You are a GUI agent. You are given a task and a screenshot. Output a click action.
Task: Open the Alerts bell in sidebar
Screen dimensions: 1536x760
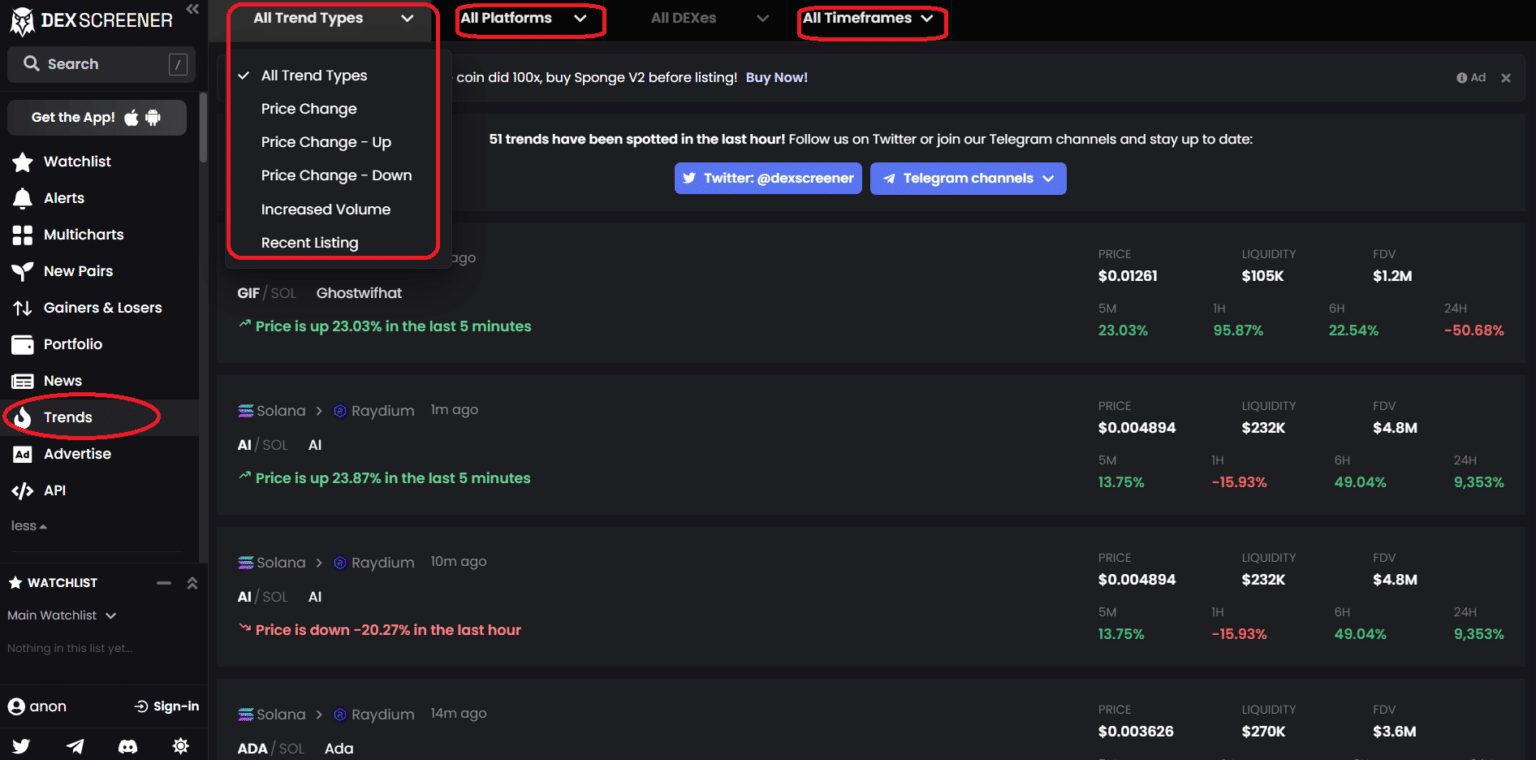click(x=62, y=197)
